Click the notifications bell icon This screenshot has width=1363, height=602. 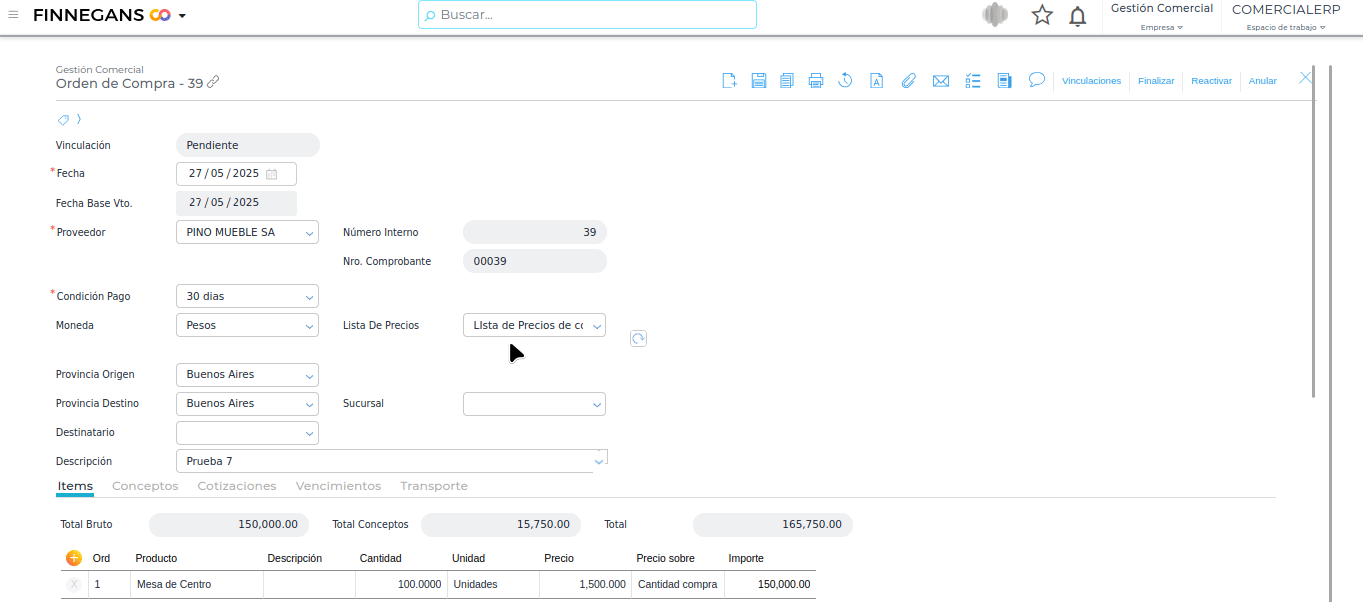1078,16
